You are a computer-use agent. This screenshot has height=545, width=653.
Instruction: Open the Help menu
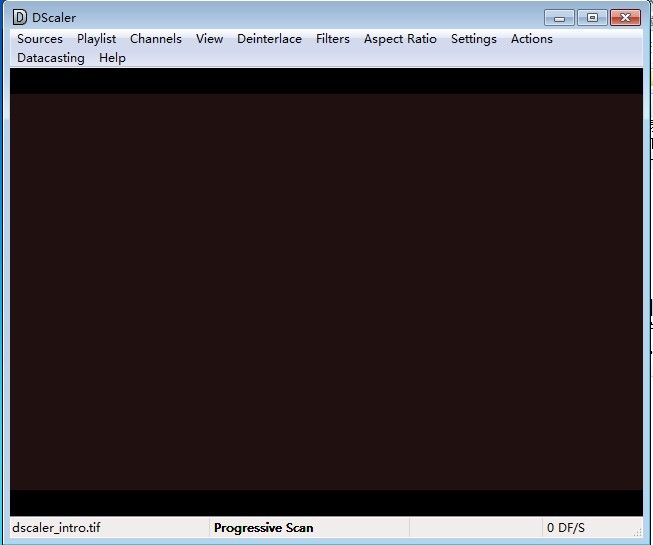click(x=112, y=58)
